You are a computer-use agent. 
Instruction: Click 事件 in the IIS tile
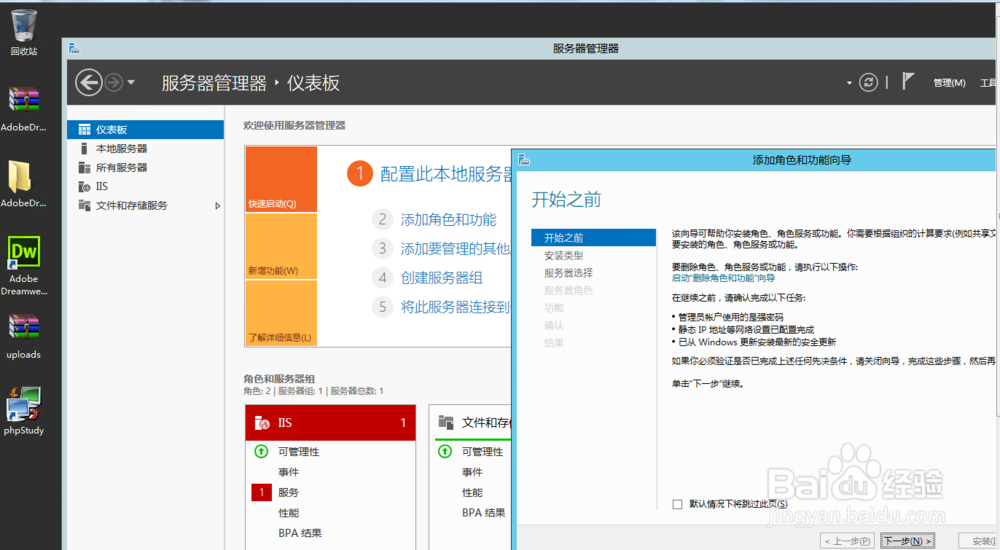[x=288, y=472]
